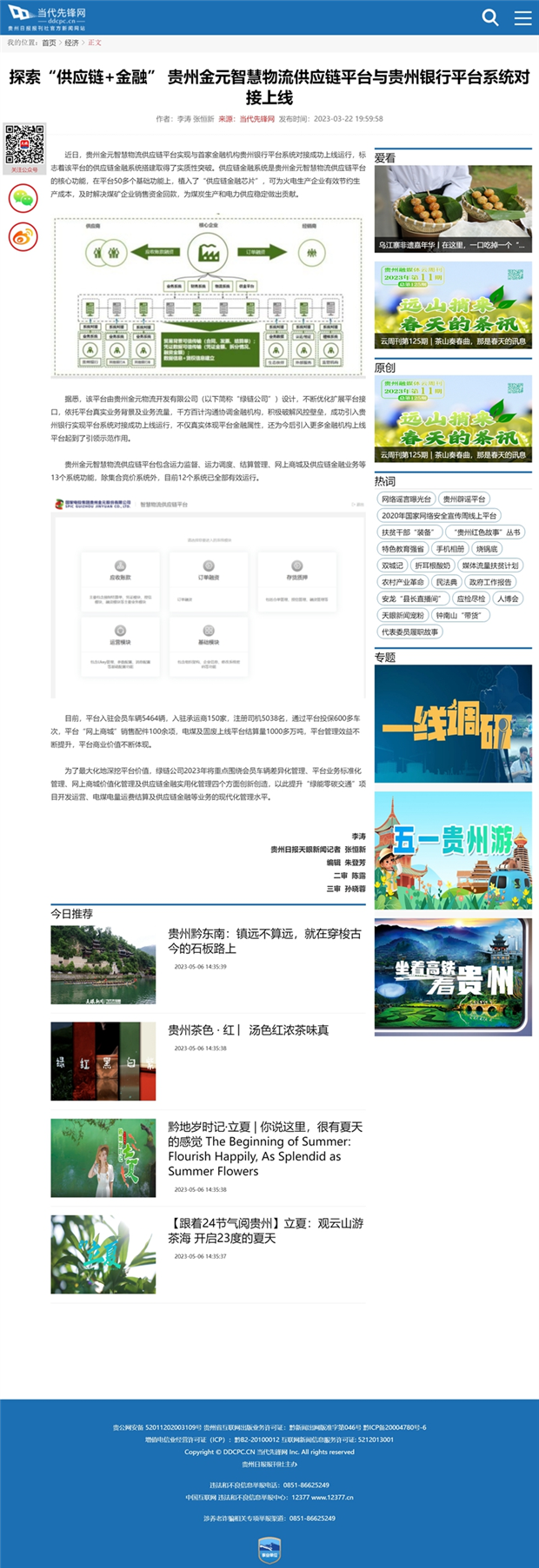Select hot word 媒体流量扶贫计划
This screenshot has height=1568, width=539.
[x=490, y=566]
